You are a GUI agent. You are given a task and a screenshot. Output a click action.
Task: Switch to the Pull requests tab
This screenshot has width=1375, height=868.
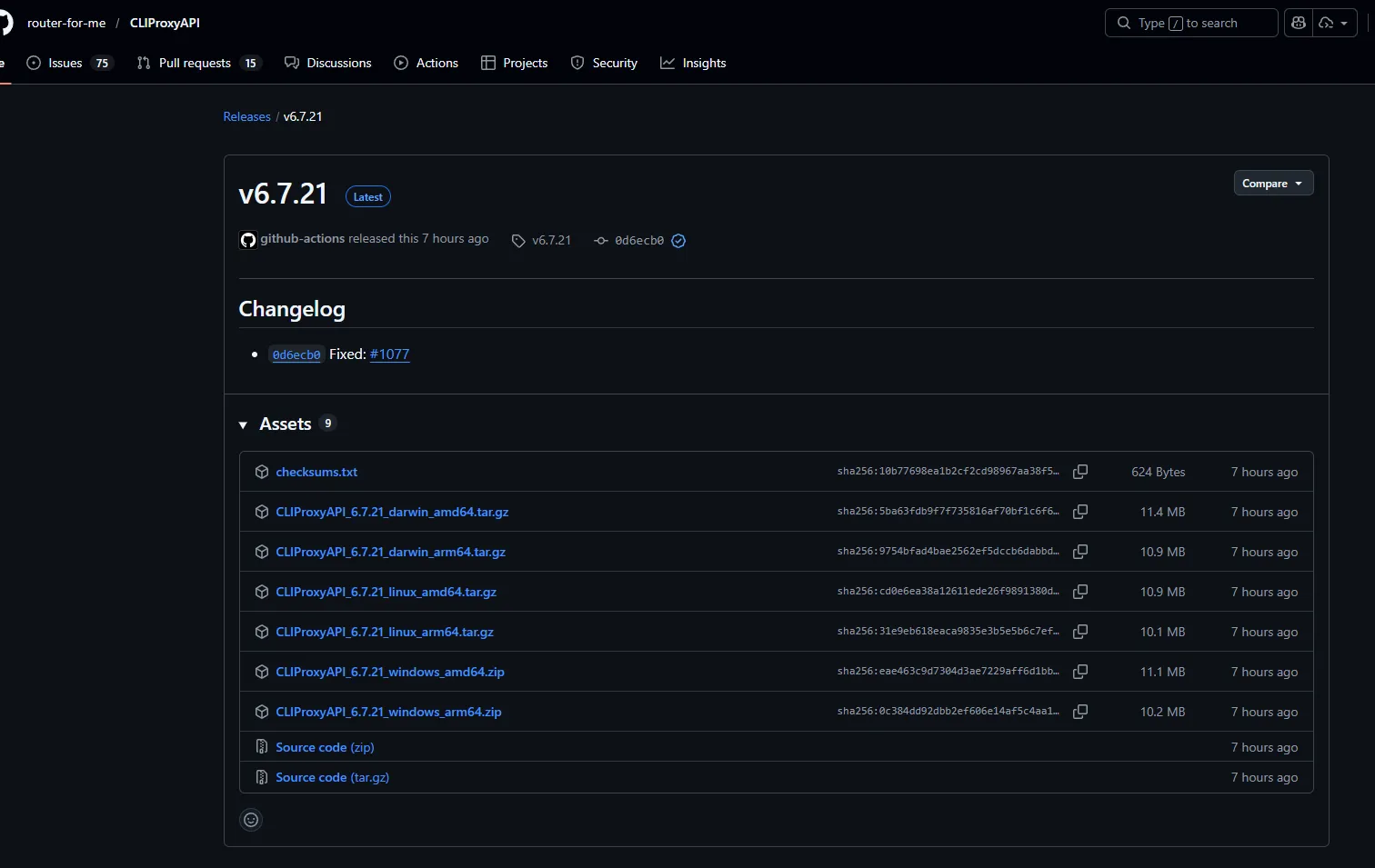tap(195, 63)
